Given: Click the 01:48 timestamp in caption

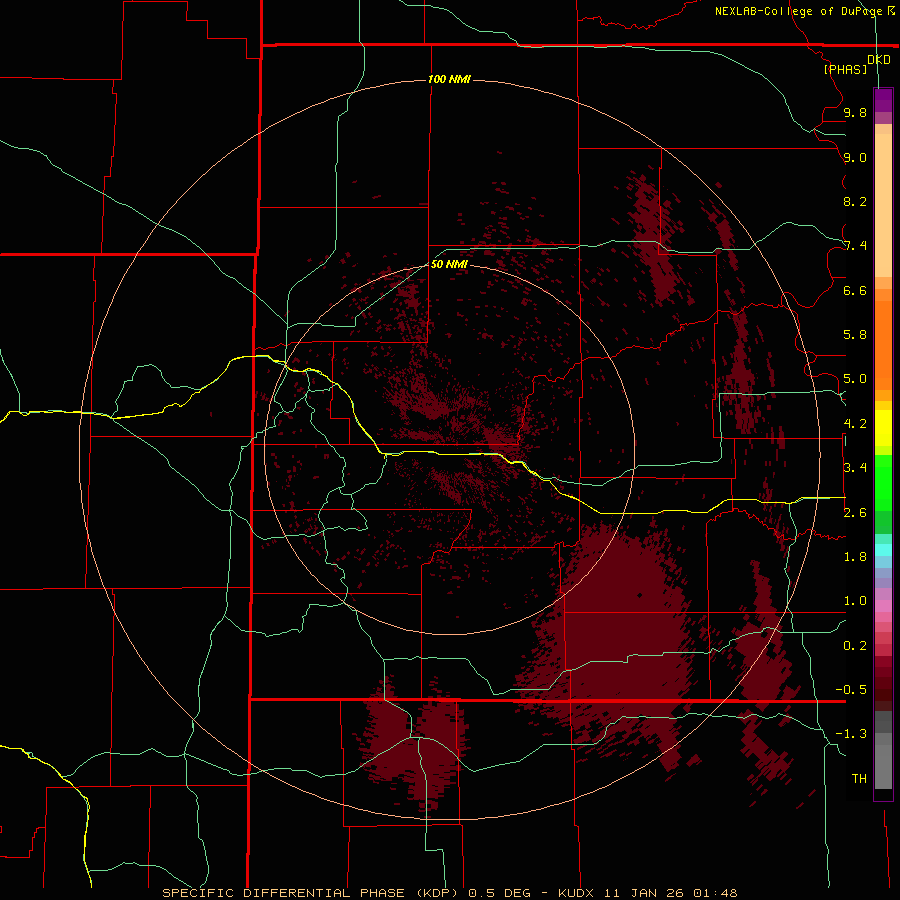Looking at the screenshot, I should click(x=715, y=893).
